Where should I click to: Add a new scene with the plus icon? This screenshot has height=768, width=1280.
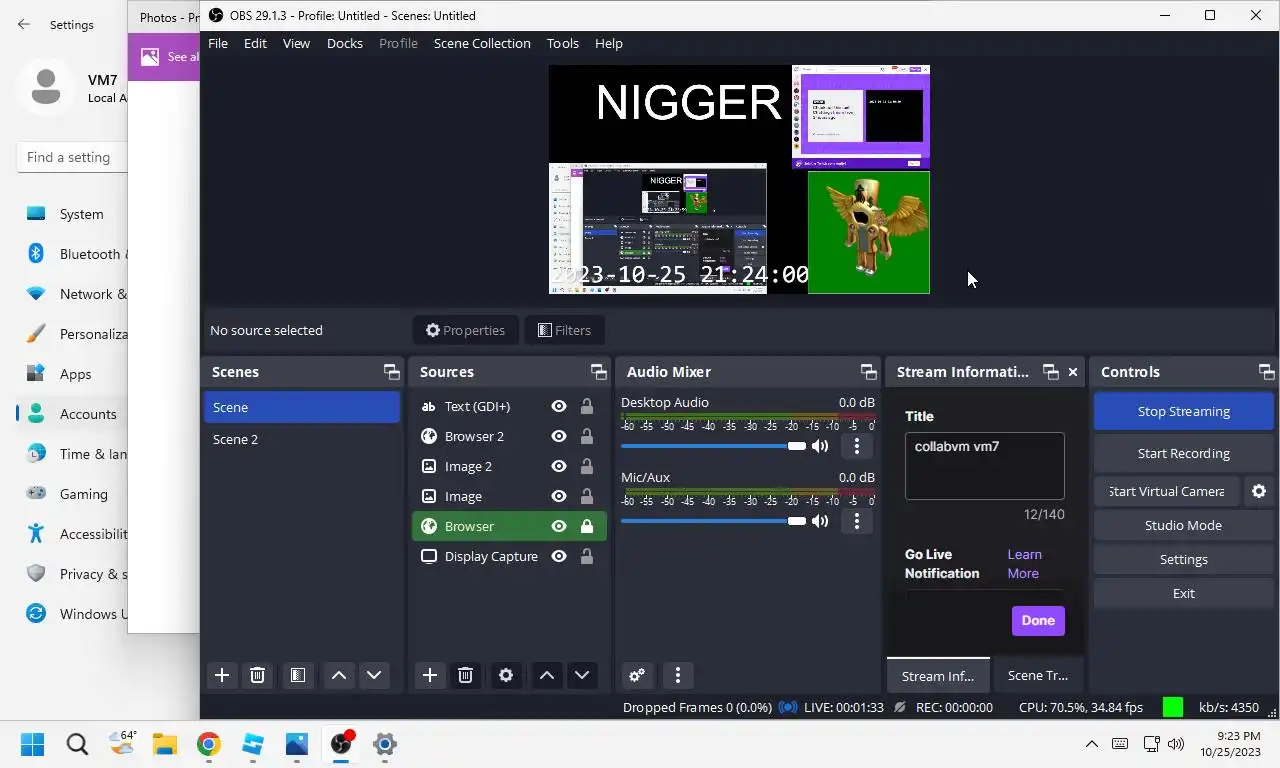click(x=222, y=675)
